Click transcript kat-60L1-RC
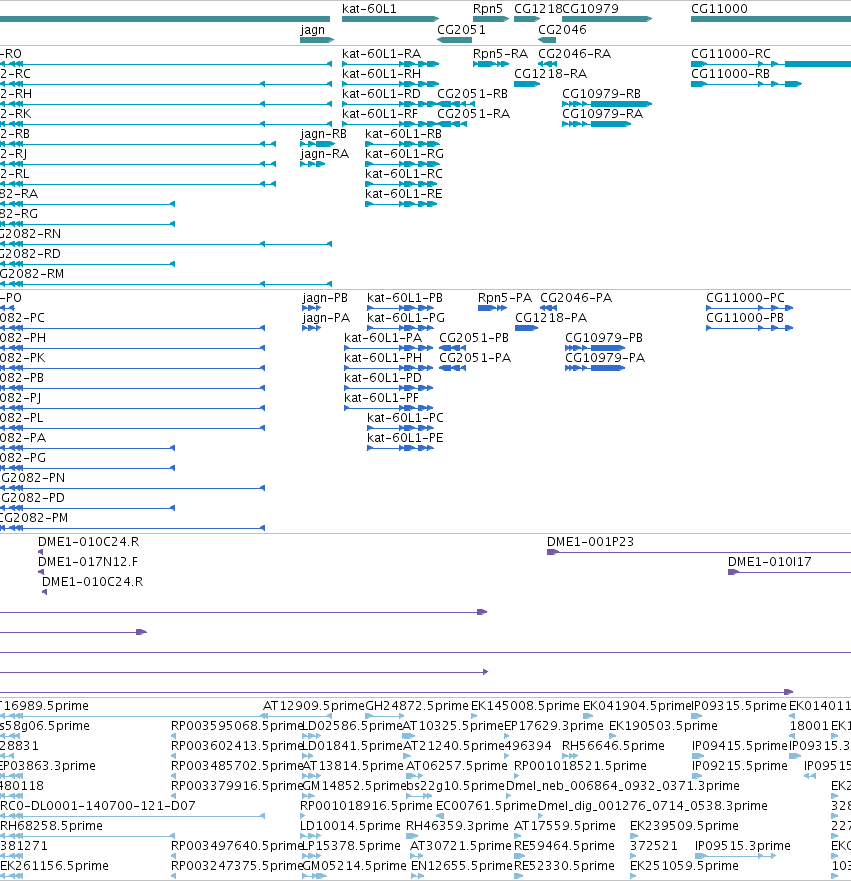This screenshot has height=881, width=851. 404,174
